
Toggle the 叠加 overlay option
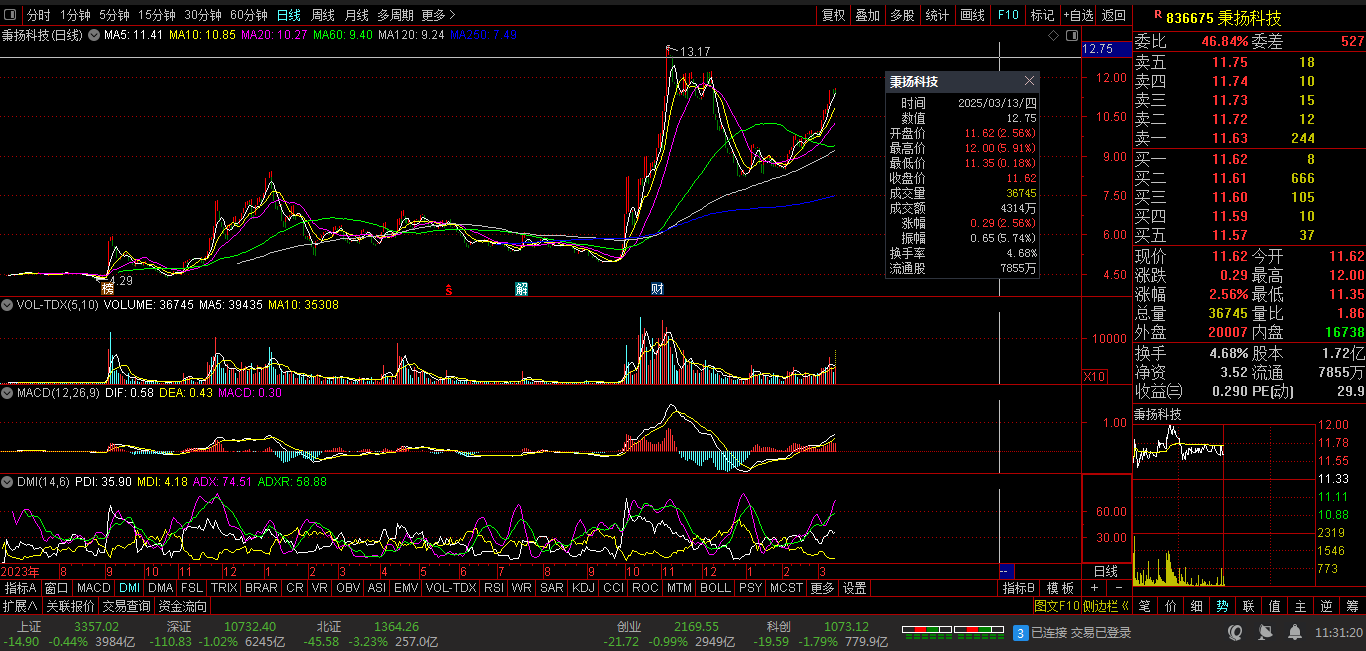[x=867, y=15]
